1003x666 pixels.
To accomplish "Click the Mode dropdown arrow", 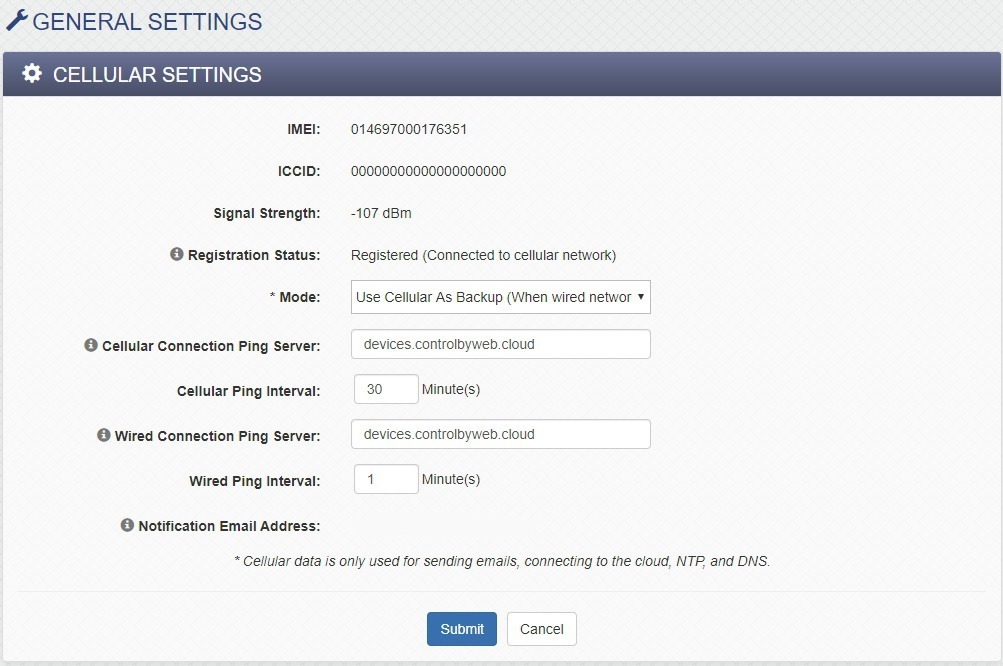I will tap(638, 297).
